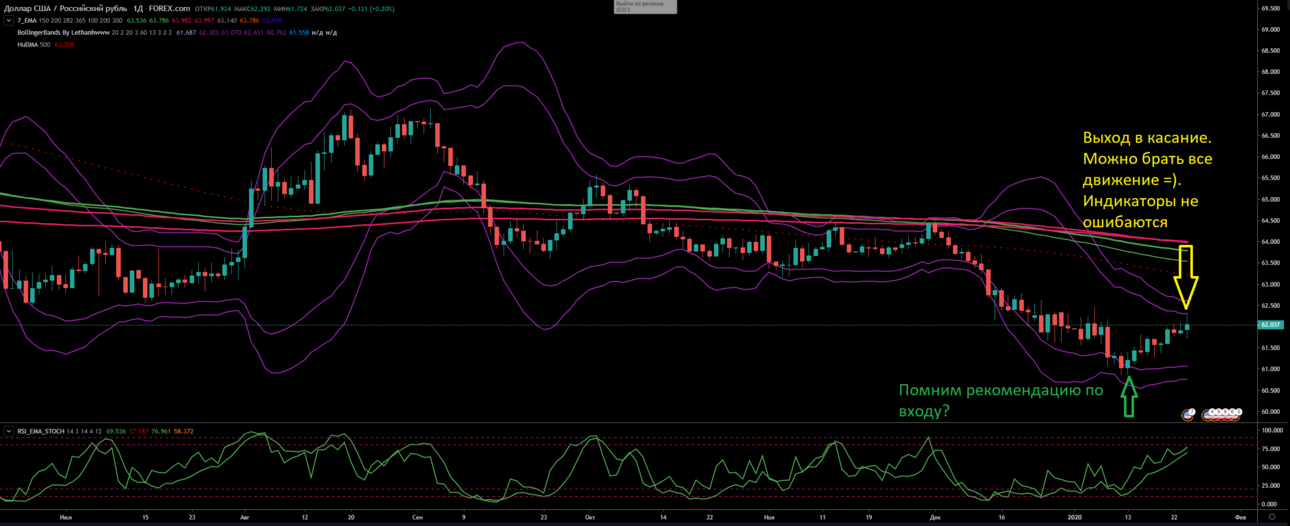Image resolution: width=1290 pixels, height=526 pixels.
Task: Select the HullMA 500 indicator label
Action: click(x=34, y=45)
